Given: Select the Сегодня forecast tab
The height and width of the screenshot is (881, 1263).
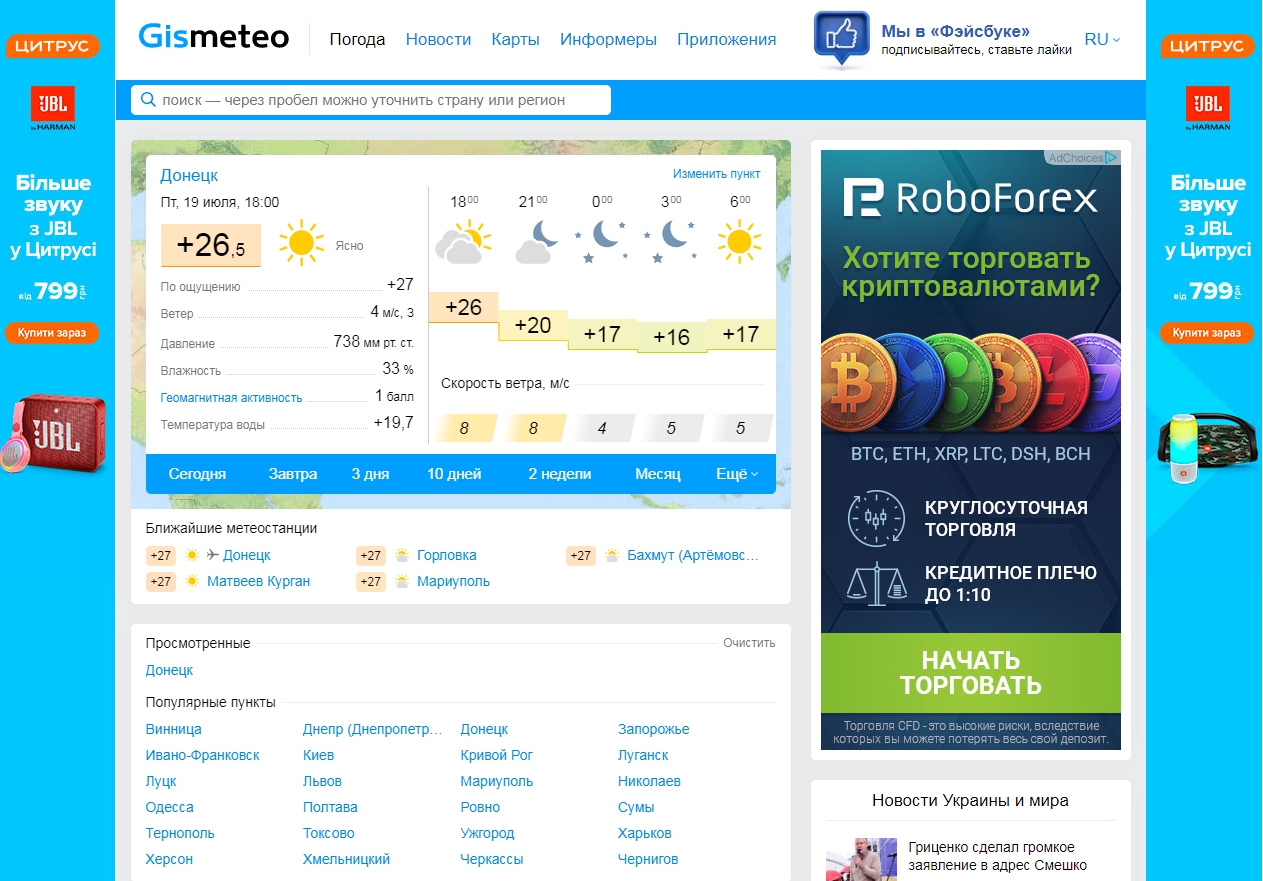Looking at the screenshot, I should point(197,474).
